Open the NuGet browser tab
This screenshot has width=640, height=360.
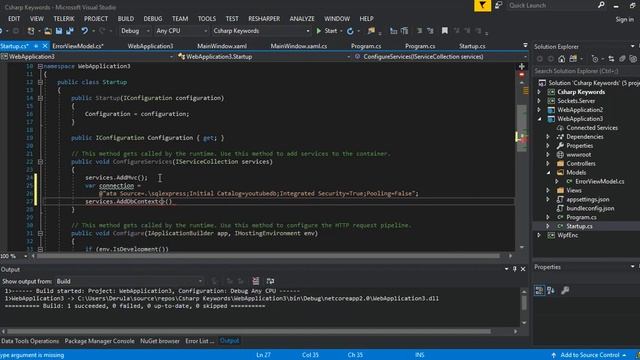pyautogui.click(x=160, y=341)
